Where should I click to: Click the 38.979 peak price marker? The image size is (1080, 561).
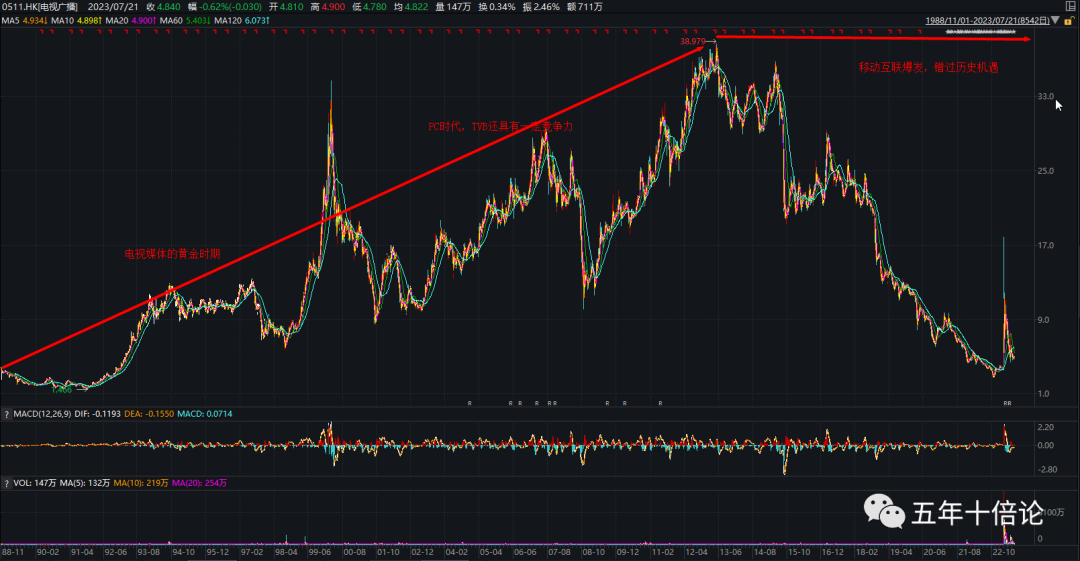pyautogui.click(x=692, y=41)
